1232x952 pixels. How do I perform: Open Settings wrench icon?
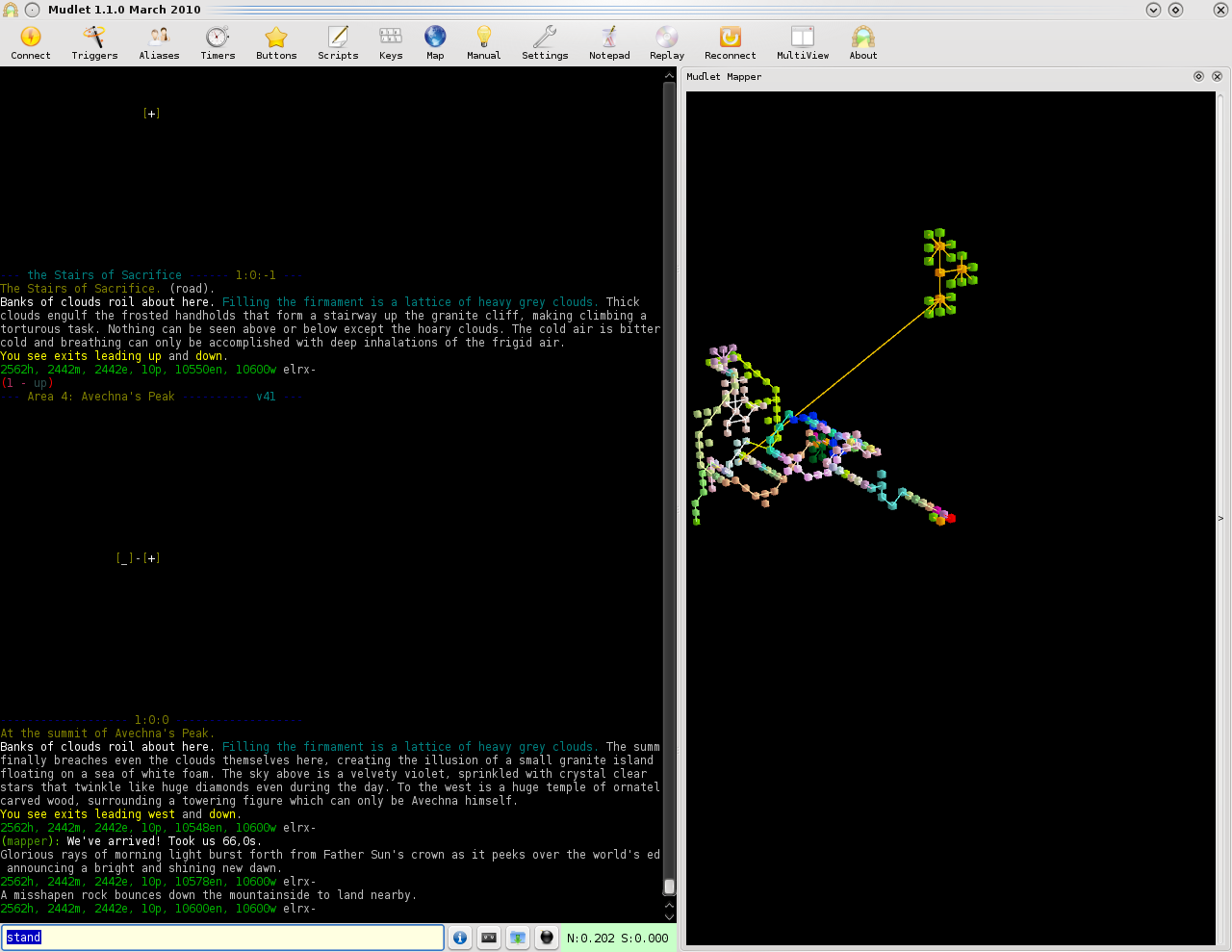(545, 43)
